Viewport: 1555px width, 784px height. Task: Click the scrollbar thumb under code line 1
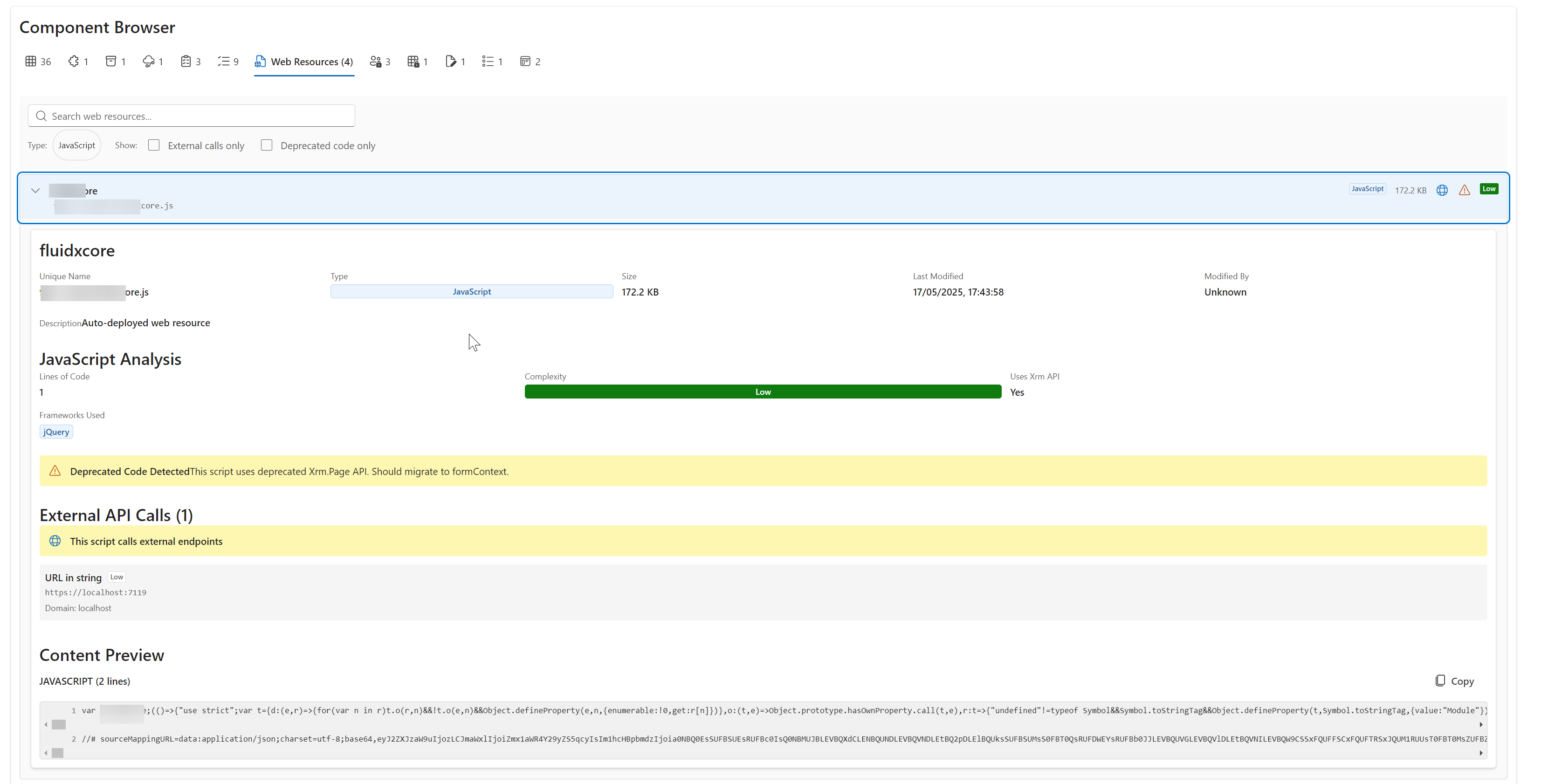pos(59,724)
